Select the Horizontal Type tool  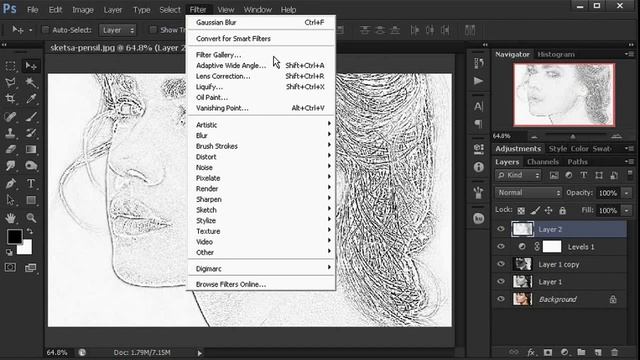[x=31, y=184]
